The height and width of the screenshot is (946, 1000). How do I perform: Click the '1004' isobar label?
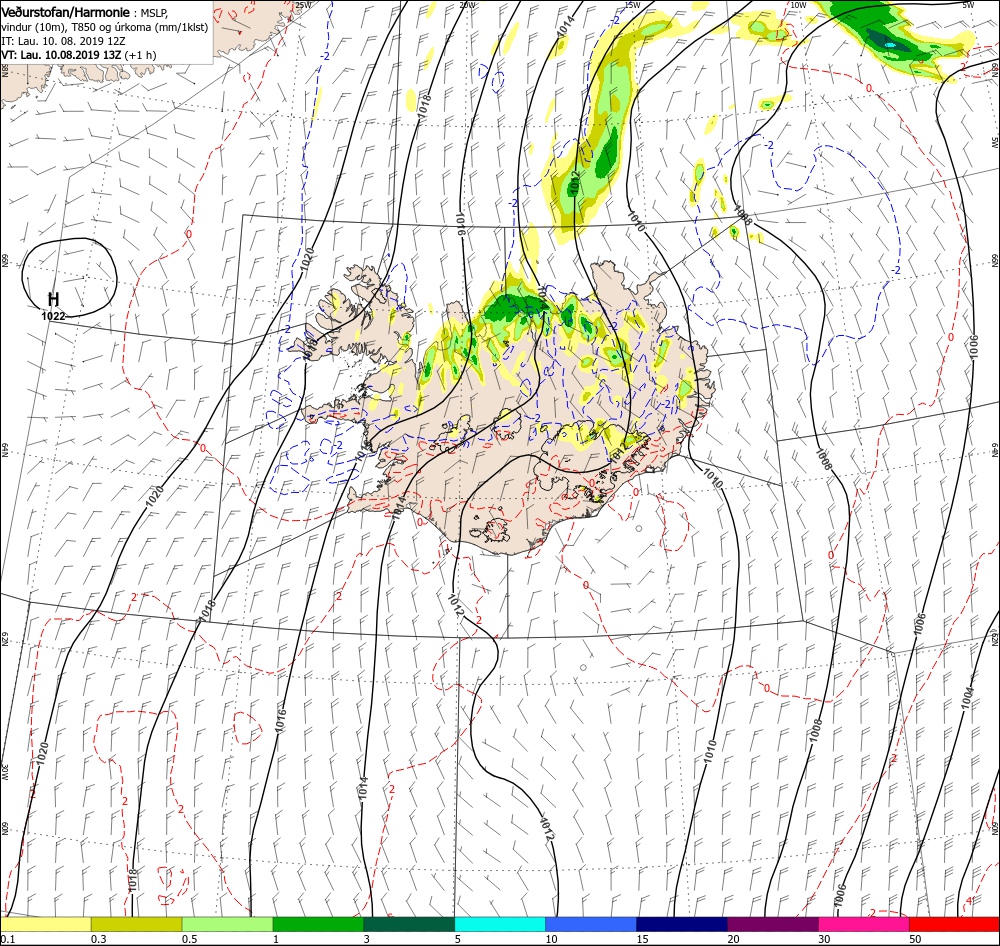point(967,697)
